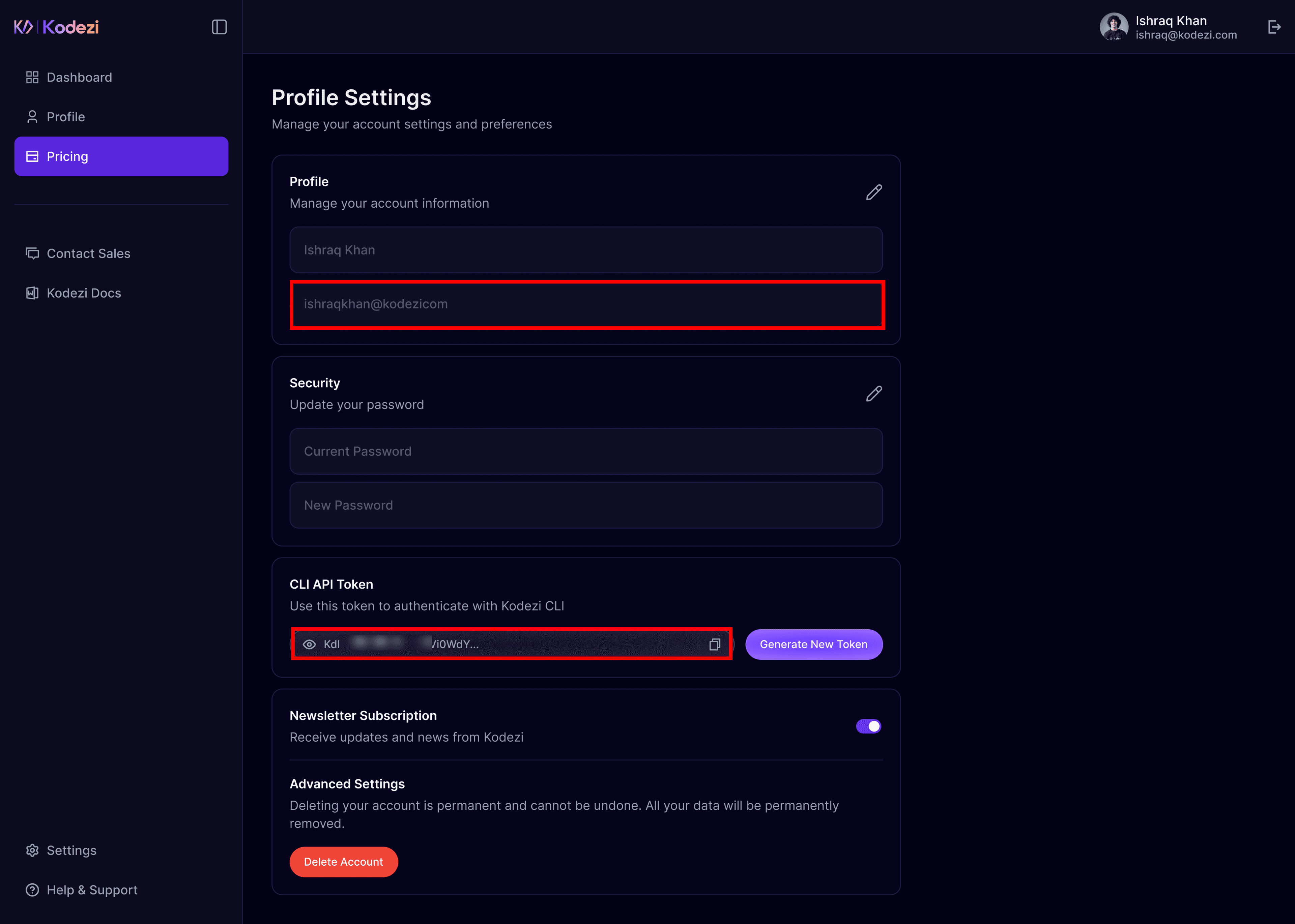Click the logout icon in the top bar
The height and width of the screenshot is (924, 1295).
(x=1274, y=27)
